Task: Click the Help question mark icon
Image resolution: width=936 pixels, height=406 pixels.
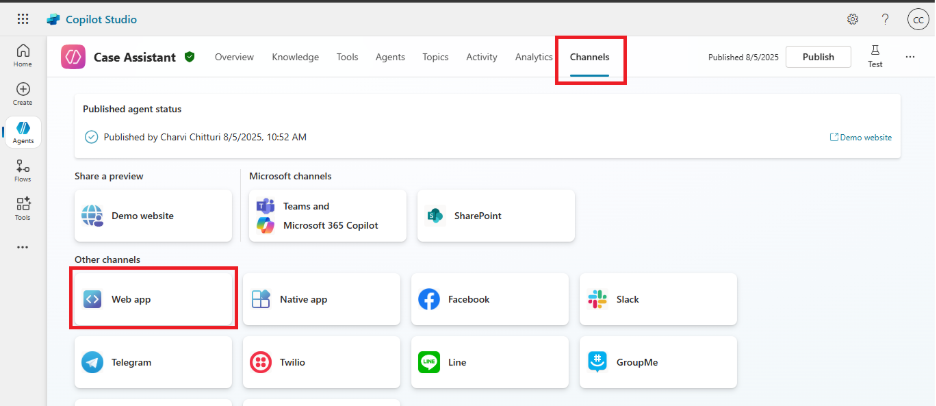Action: [x=885, y=19]
